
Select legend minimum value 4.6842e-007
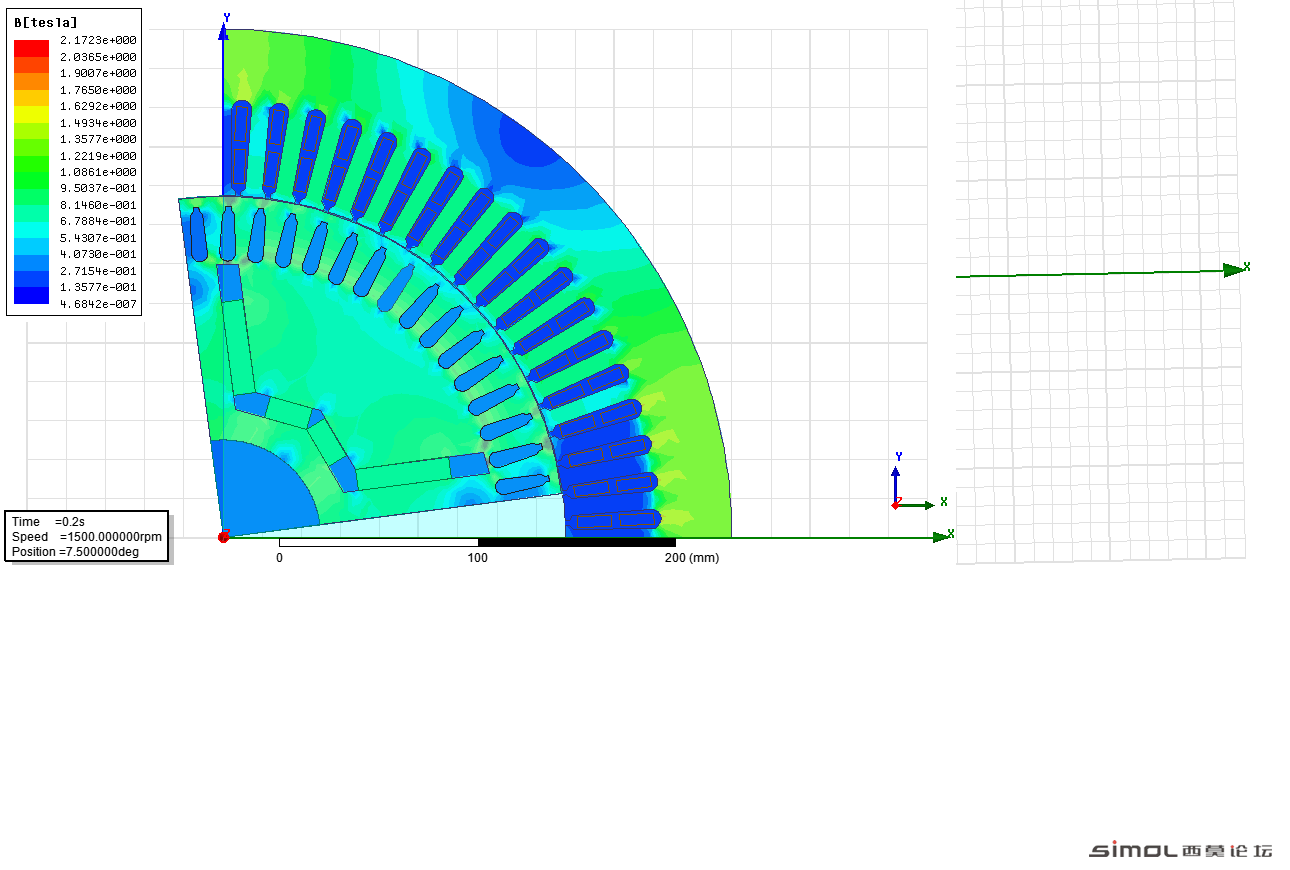click(x=98, y=304)
